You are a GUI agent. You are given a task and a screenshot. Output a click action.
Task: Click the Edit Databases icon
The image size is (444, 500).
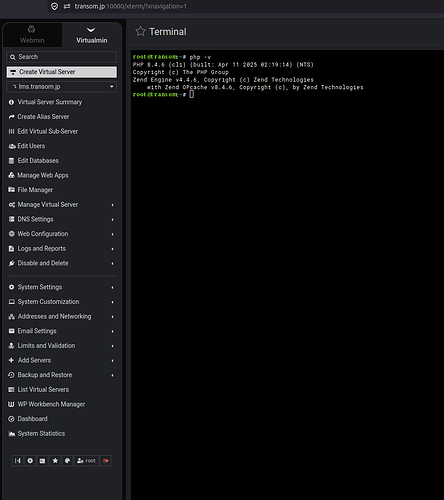(11, 161)
